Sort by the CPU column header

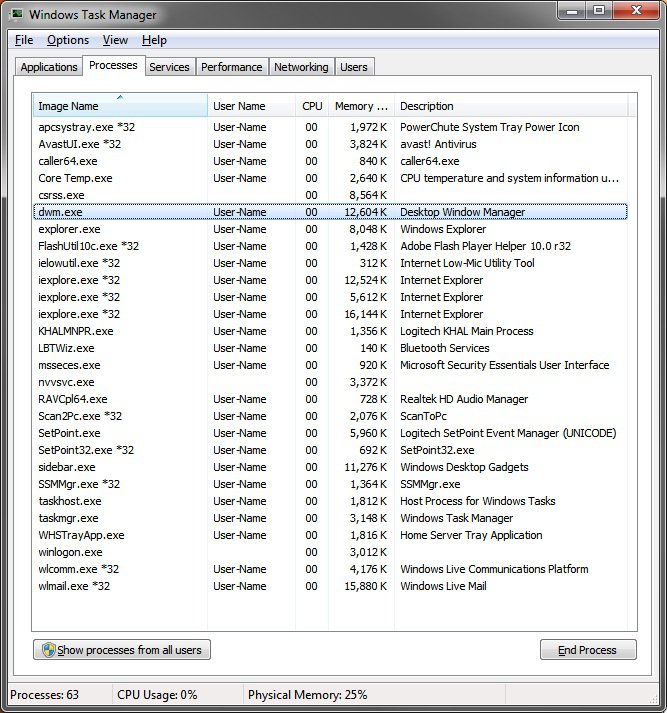(x=312, y=105)
